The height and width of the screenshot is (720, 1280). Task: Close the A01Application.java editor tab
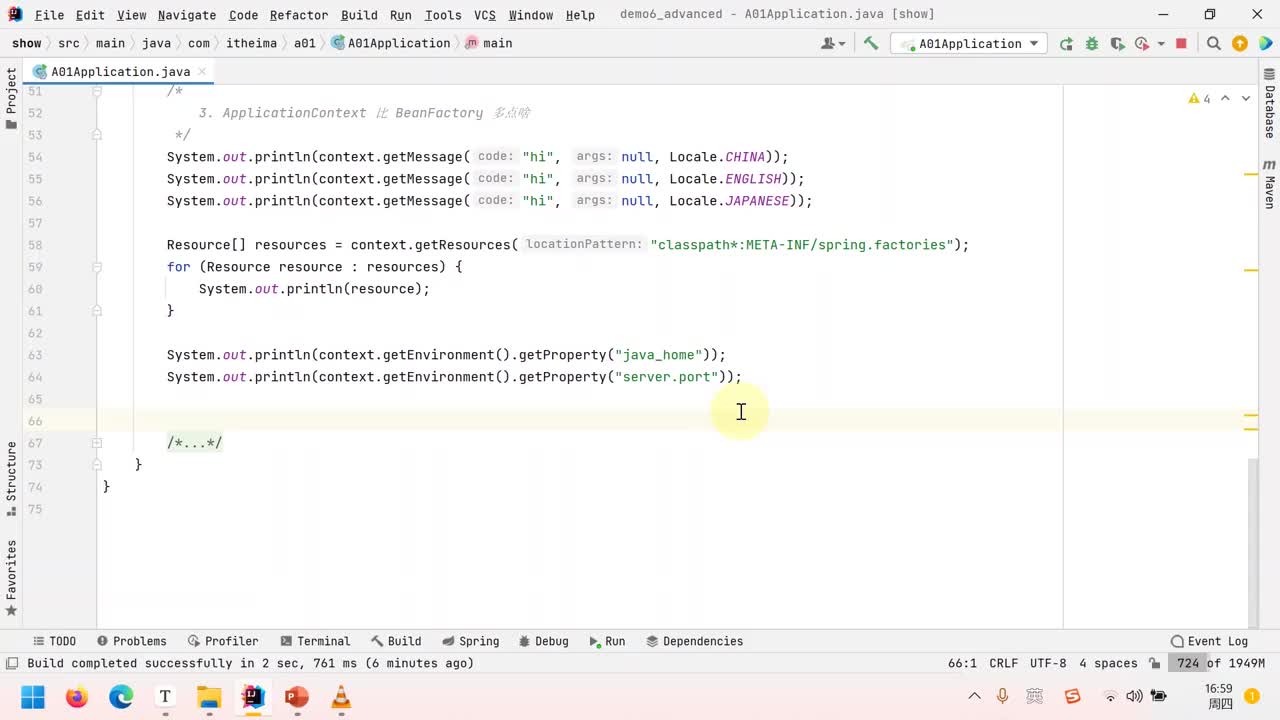(201, 71)
